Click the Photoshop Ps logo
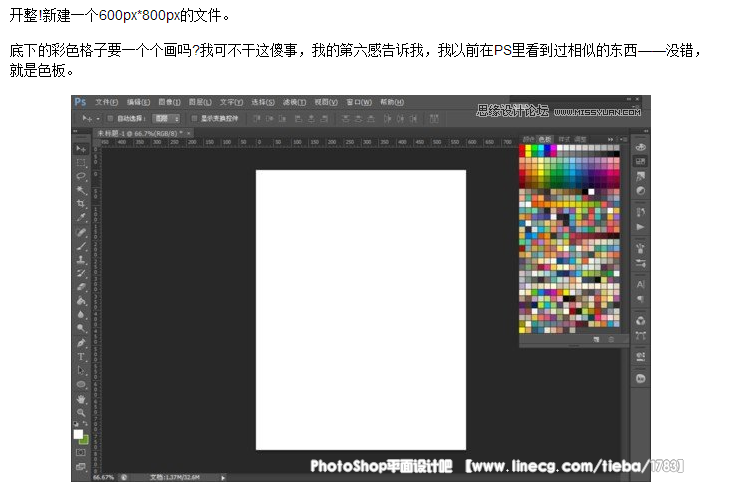Image resolution: width=734 pixels, height=483 pixels. tap(81, 102)
